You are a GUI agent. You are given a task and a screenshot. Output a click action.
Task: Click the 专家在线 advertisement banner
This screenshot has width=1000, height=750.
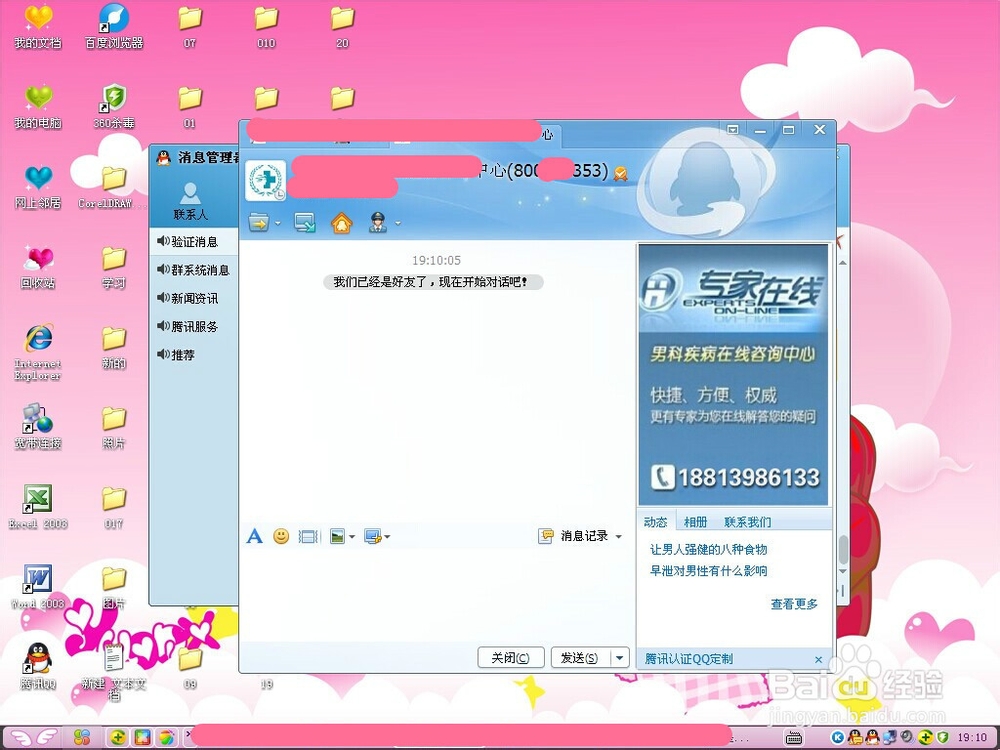point(733,375)
